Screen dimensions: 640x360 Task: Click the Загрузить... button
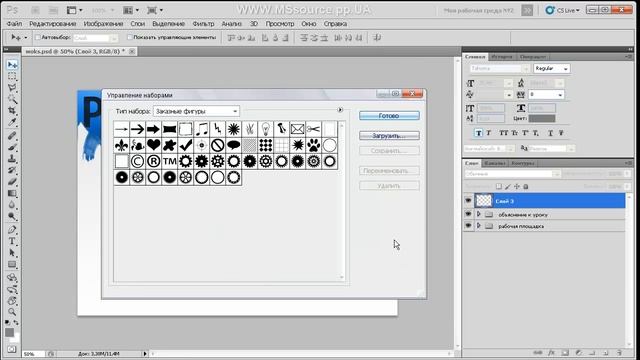[389, 136]
